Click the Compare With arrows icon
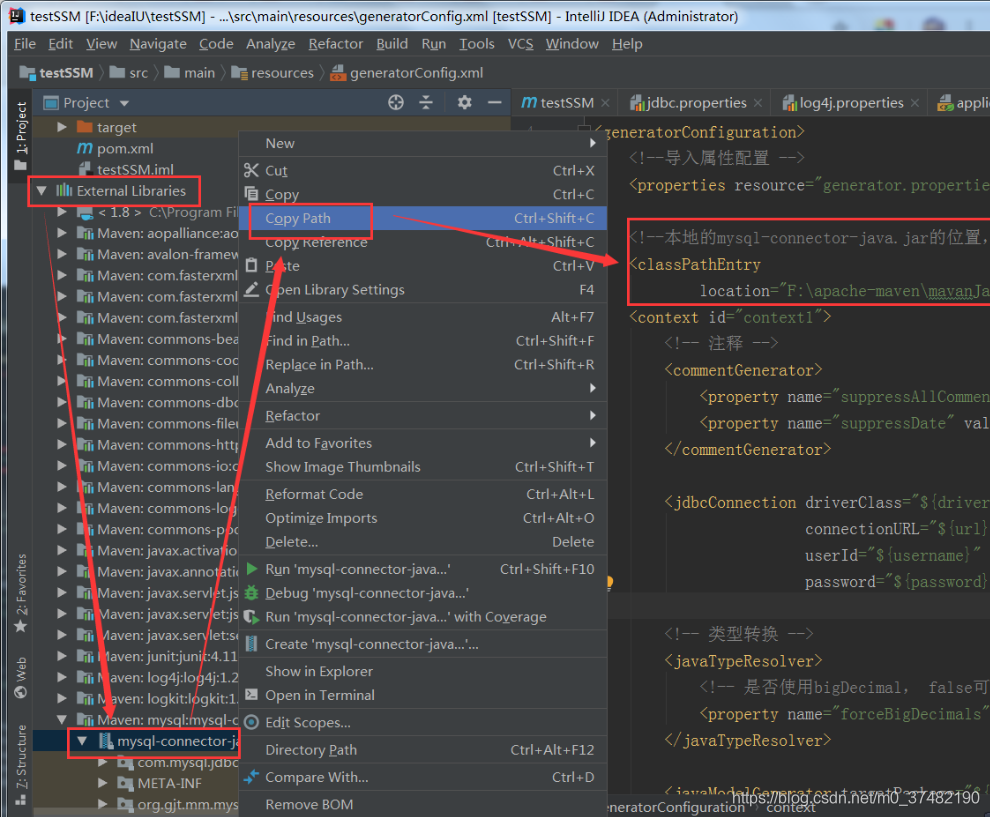This screenshot has width=990, height=817. click(251, 777)
